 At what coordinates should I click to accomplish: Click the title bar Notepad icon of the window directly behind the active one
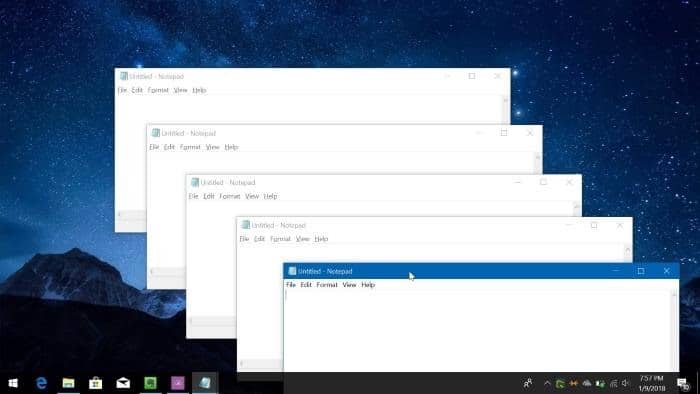[246, 225]
